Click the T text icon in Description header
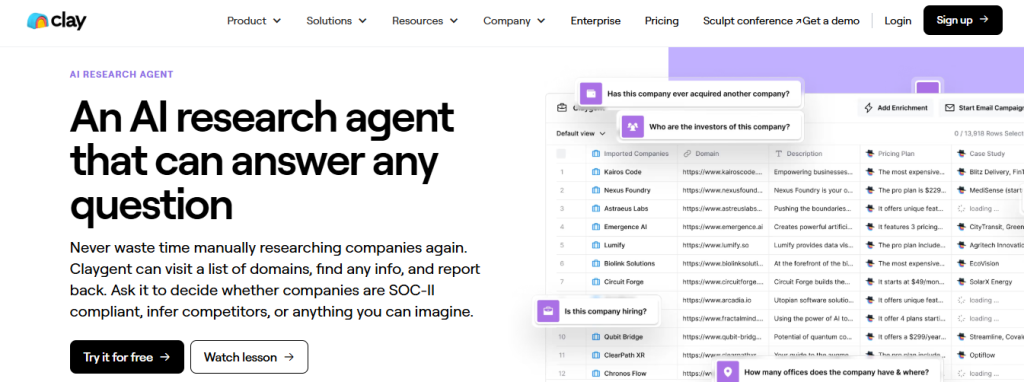1024x382 pixels. 778,153
